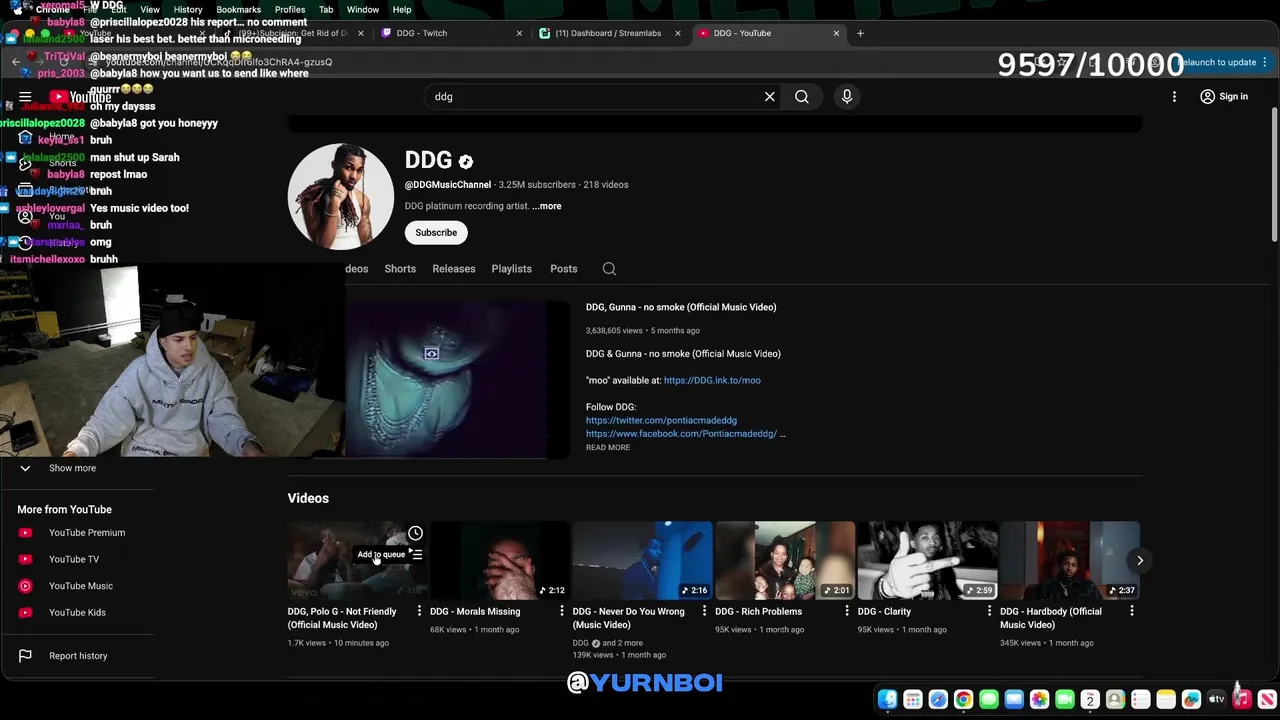Open the Profiles menu in menu bar
The height and width of the screenshot is (720, 1280).
coord(290,9)
